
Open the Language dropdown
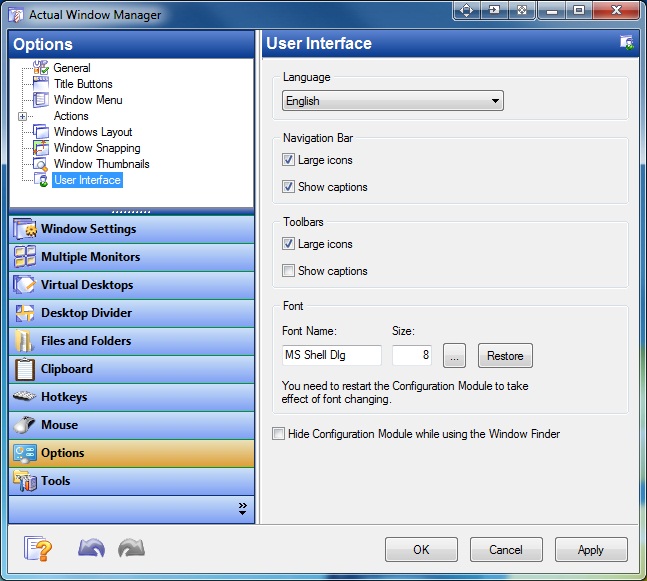tap(393, 101)
